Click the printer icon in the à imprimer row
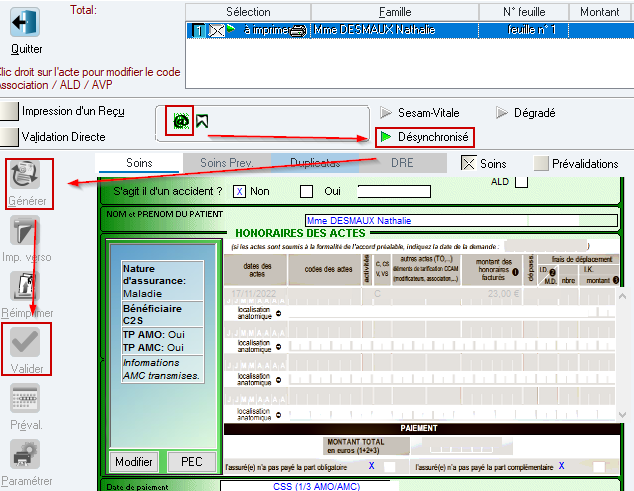Screen dimensions: 634x491 pyautogui.click(x=298, y=31)
